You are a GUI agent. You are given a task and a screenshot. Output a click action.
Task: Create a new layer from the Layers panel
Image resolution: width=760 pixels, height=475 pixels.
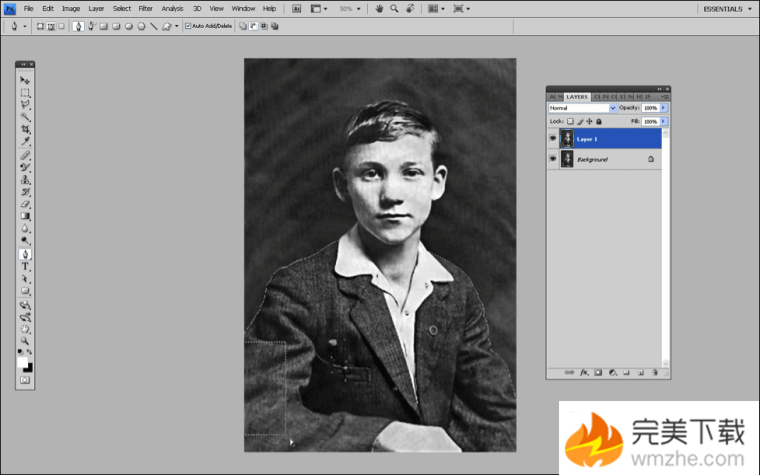click(x=639, y=372)
